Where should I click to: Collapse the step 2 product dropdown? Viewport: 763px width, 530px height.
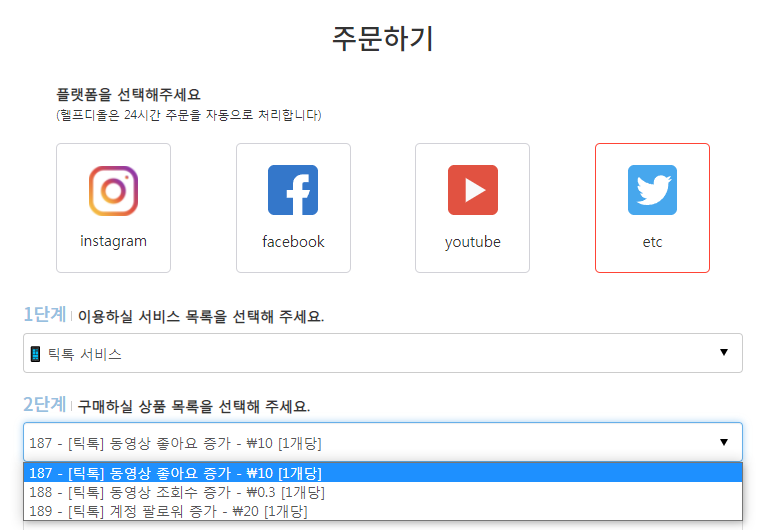382,442
